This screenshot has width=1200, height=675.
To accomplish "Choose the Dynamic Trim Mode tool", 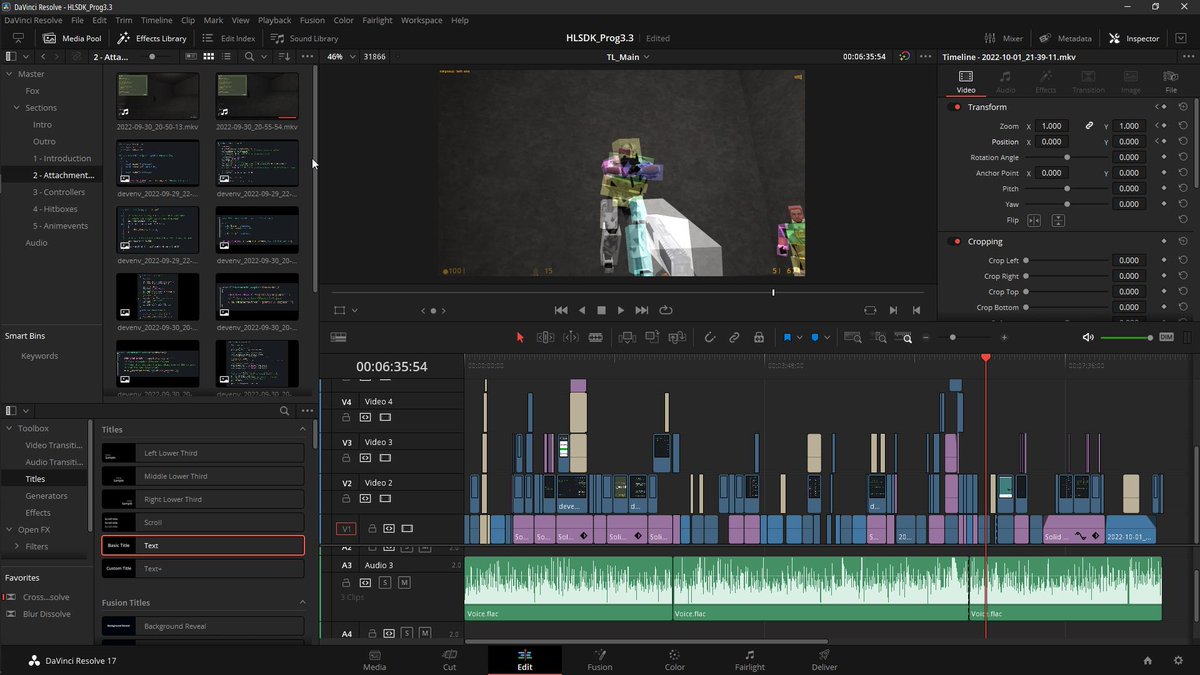I will 571,338.
